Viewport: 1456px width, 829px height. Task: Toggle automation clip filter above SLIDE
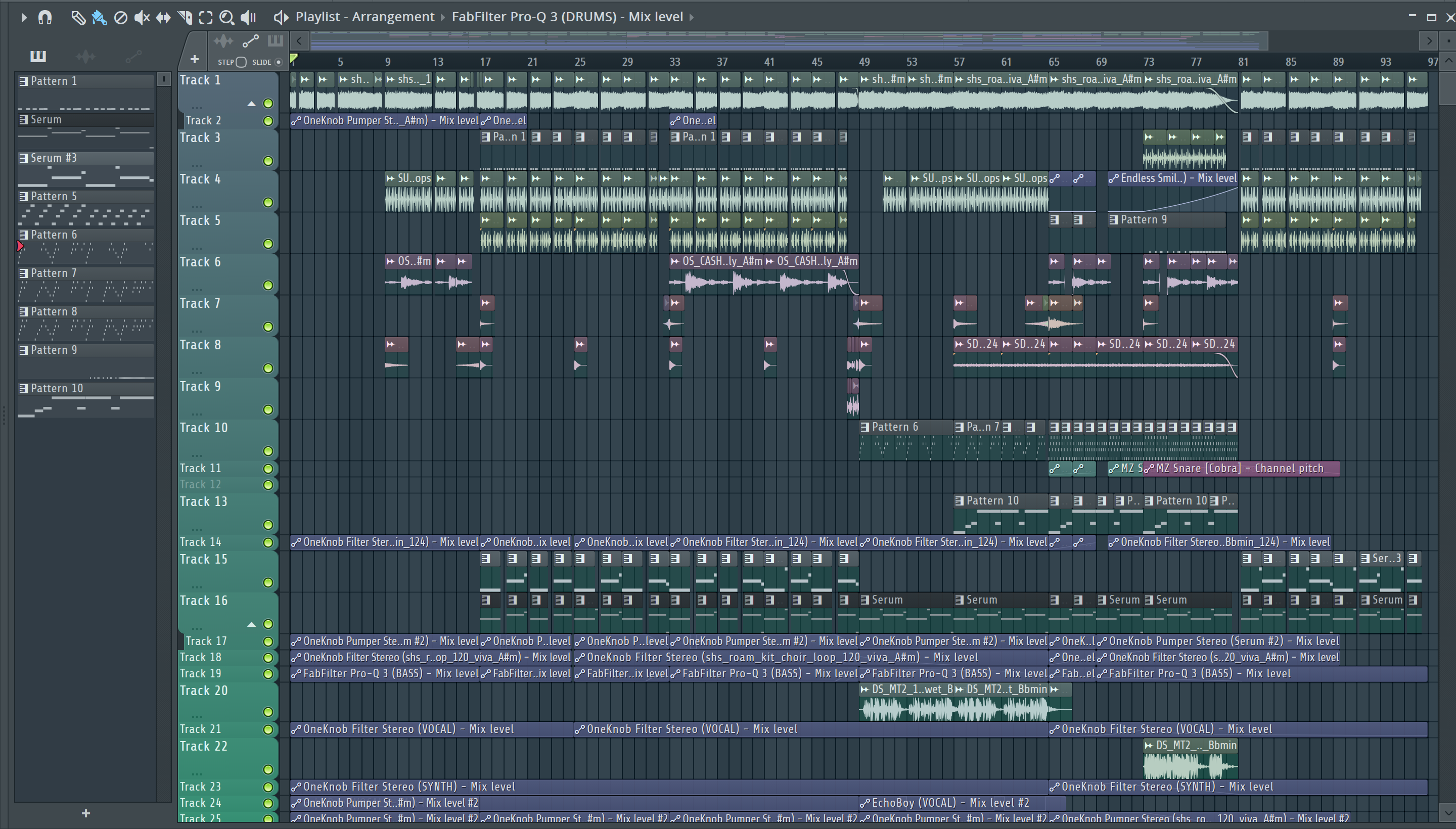coord(251,41)
